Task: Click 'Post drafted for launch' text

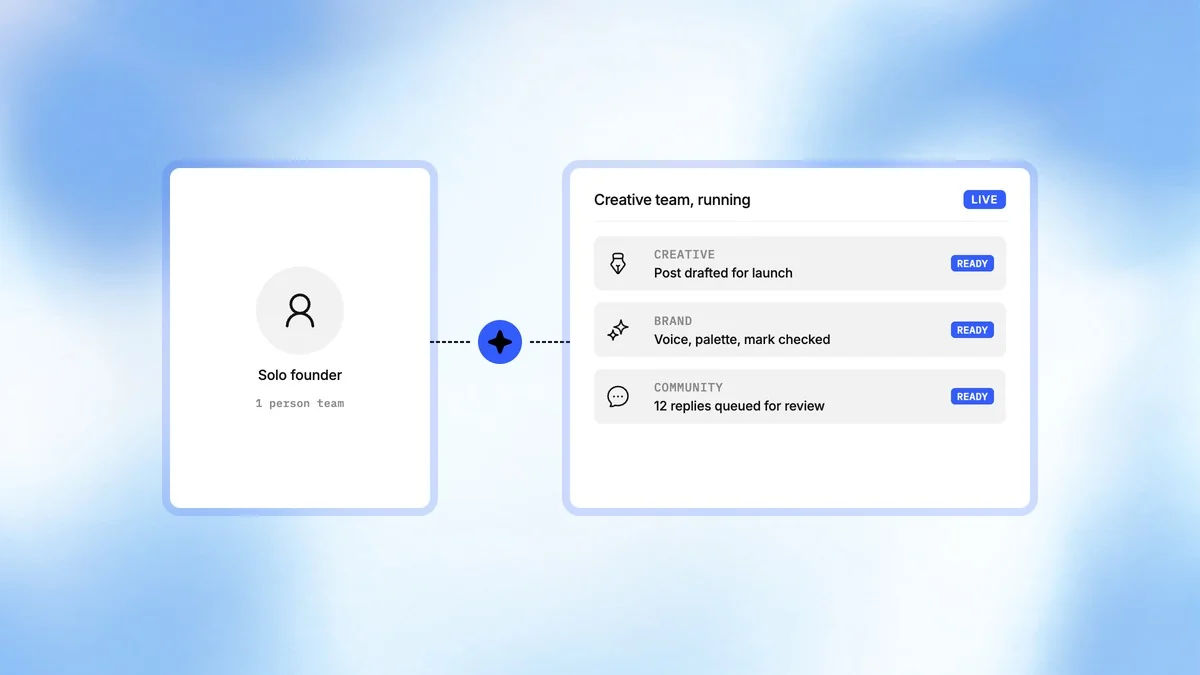Action: click(723, 273)
